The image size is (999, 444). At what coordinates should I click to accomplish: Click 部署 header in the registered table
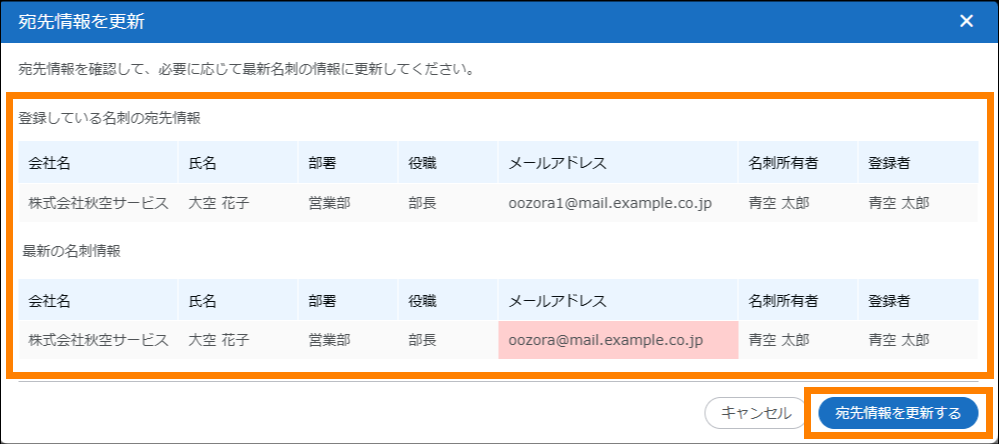point(322,162)
